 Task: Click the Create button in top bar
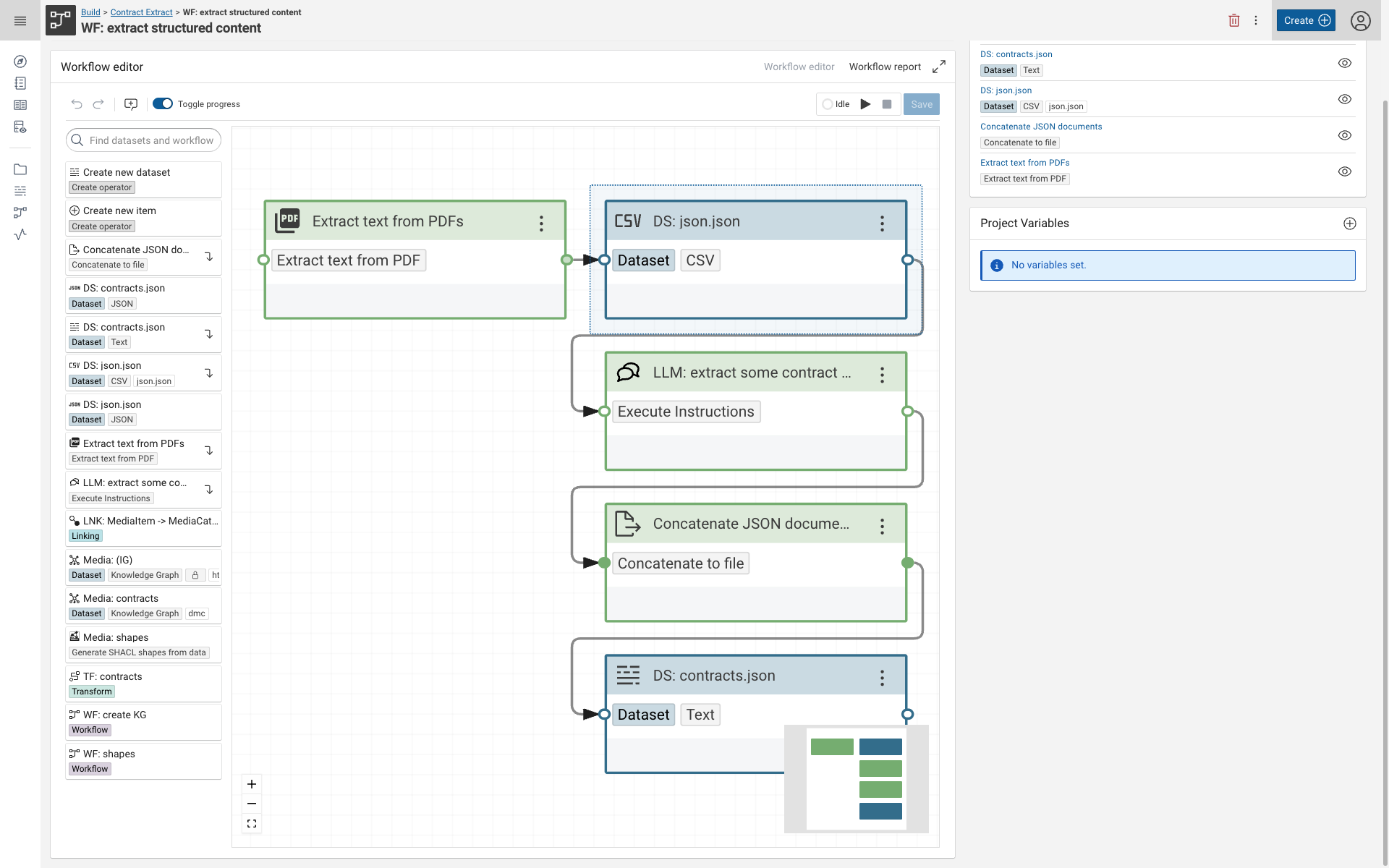(x=1305, y=20)
